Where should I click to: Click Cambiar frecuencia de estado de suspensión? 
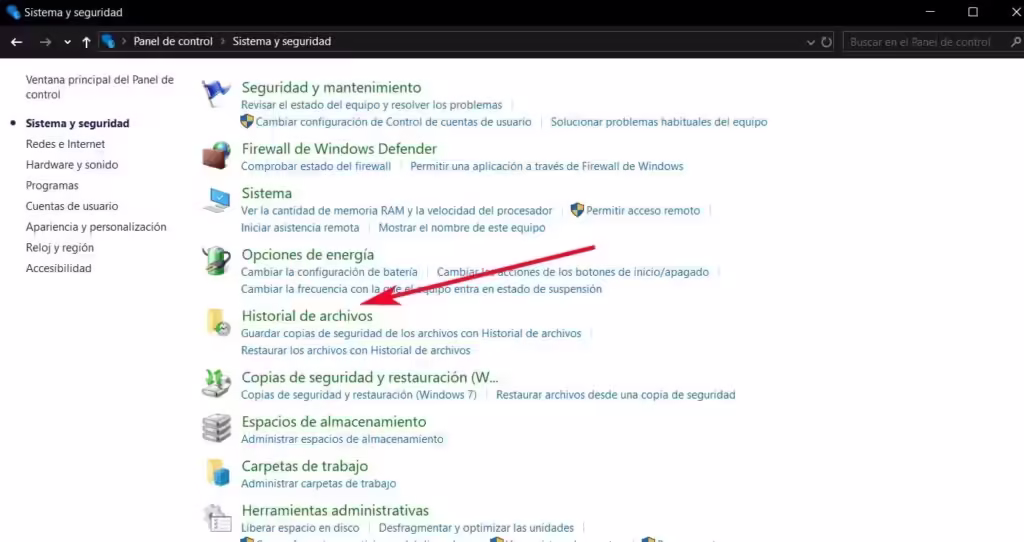pos(421,289)
